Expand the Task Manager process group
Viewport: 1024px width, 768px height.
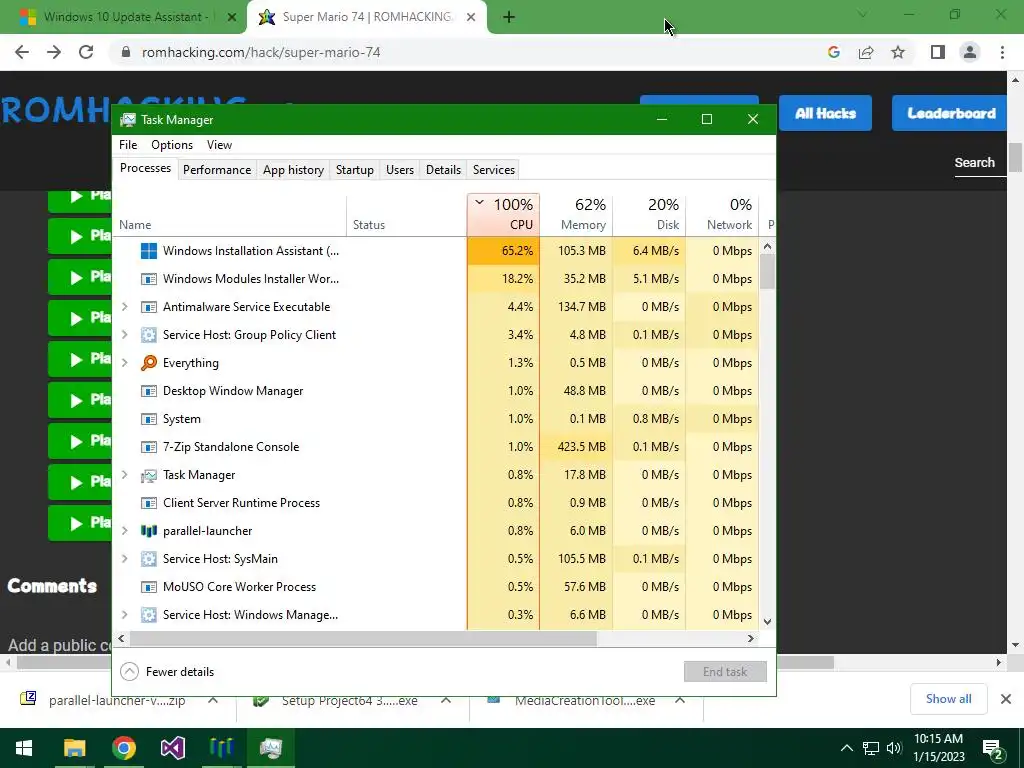pos(125,475)
